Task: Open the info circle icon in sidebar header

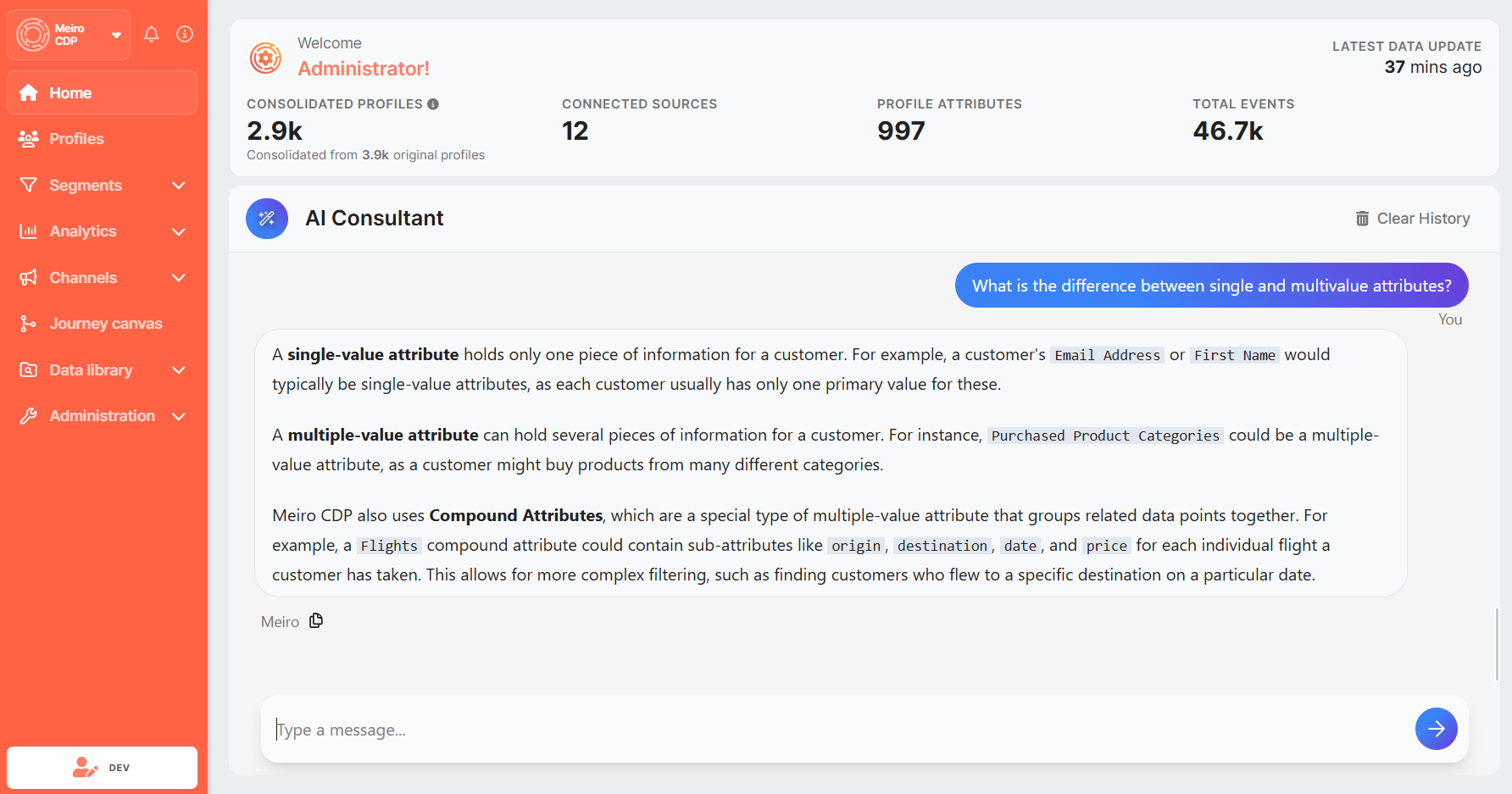Action: coord(185,35)
